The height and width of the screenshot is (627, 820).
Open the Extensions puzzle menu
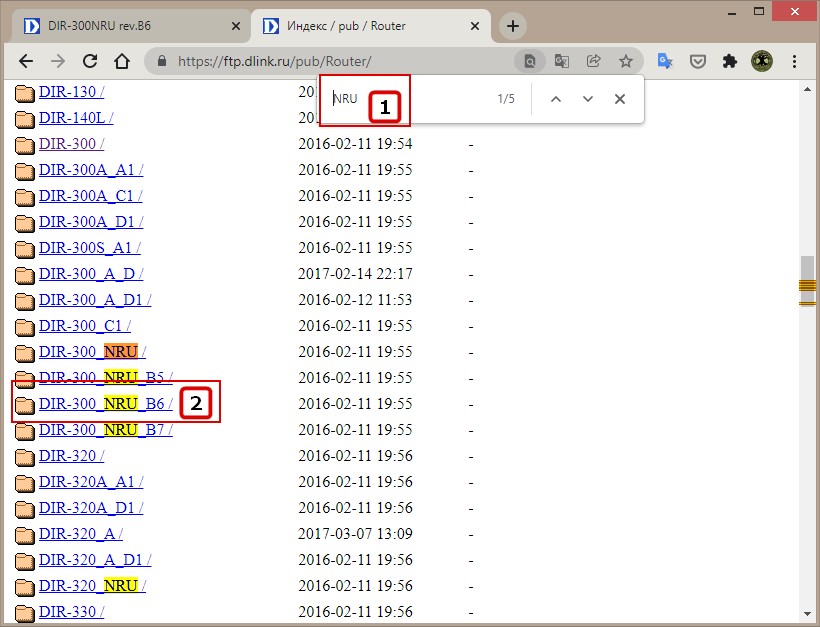click(x=730, y=61)
